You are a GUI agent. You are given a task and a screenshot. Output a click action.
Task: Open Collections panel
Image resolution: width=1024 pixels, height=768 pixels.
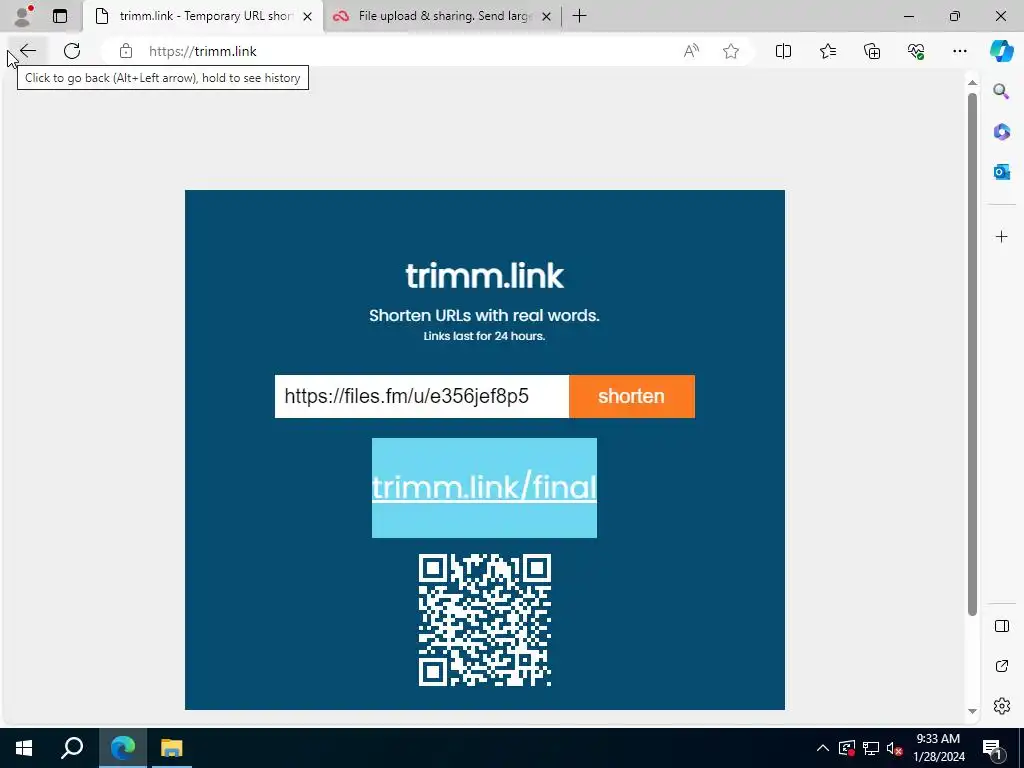point(872,51)
